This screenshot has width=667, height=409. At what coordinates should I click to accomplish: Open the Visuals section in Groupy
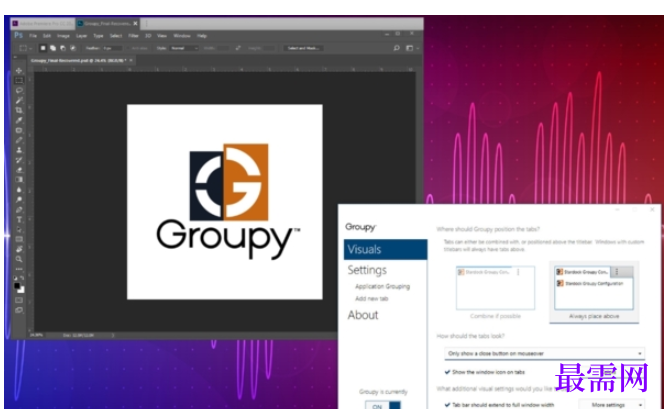pyautogui.click(x=385, y=249)
